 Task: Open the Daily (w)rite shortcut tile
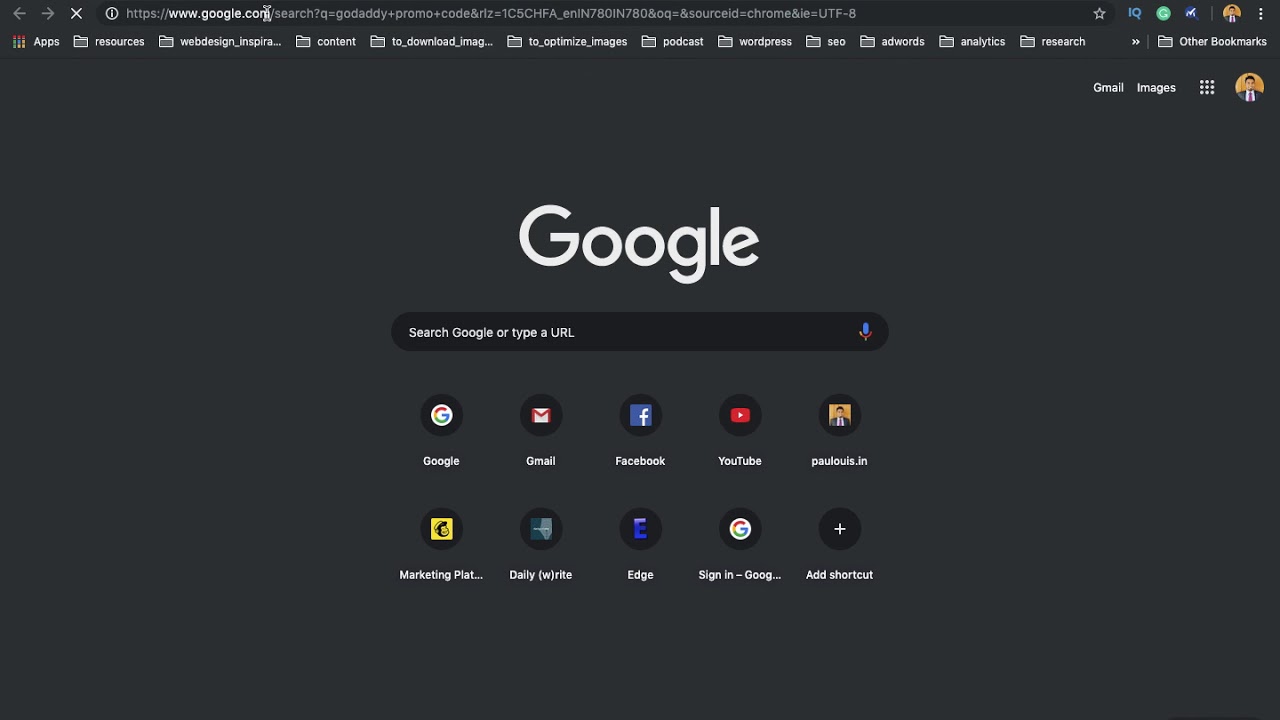541,546
